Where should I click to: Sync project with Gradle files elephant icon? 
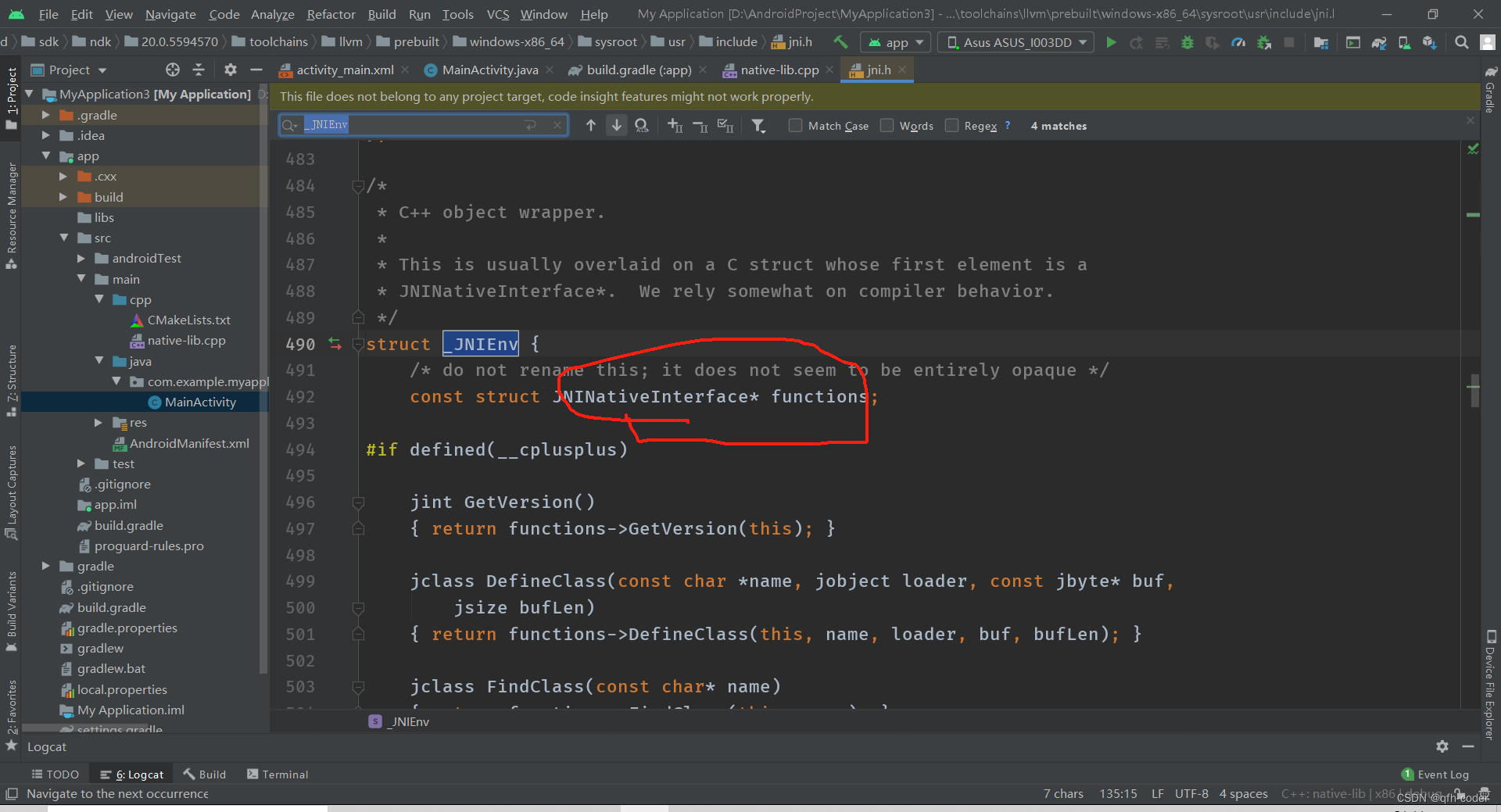(x=1379, y=42)
